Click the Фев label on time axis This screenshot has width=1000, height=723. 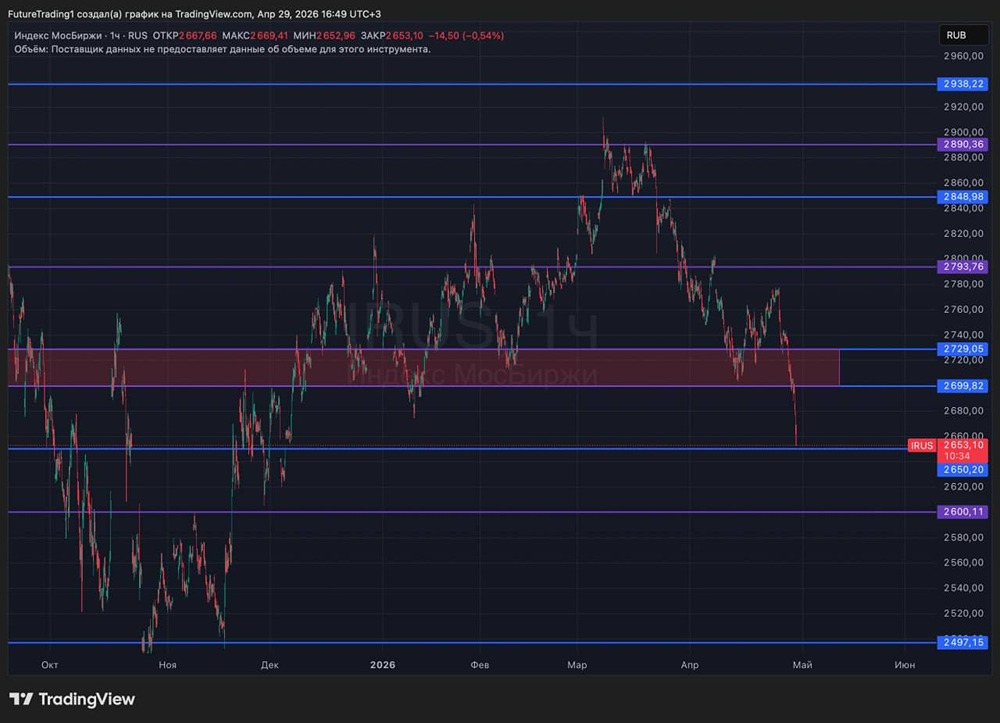point(480,665)
